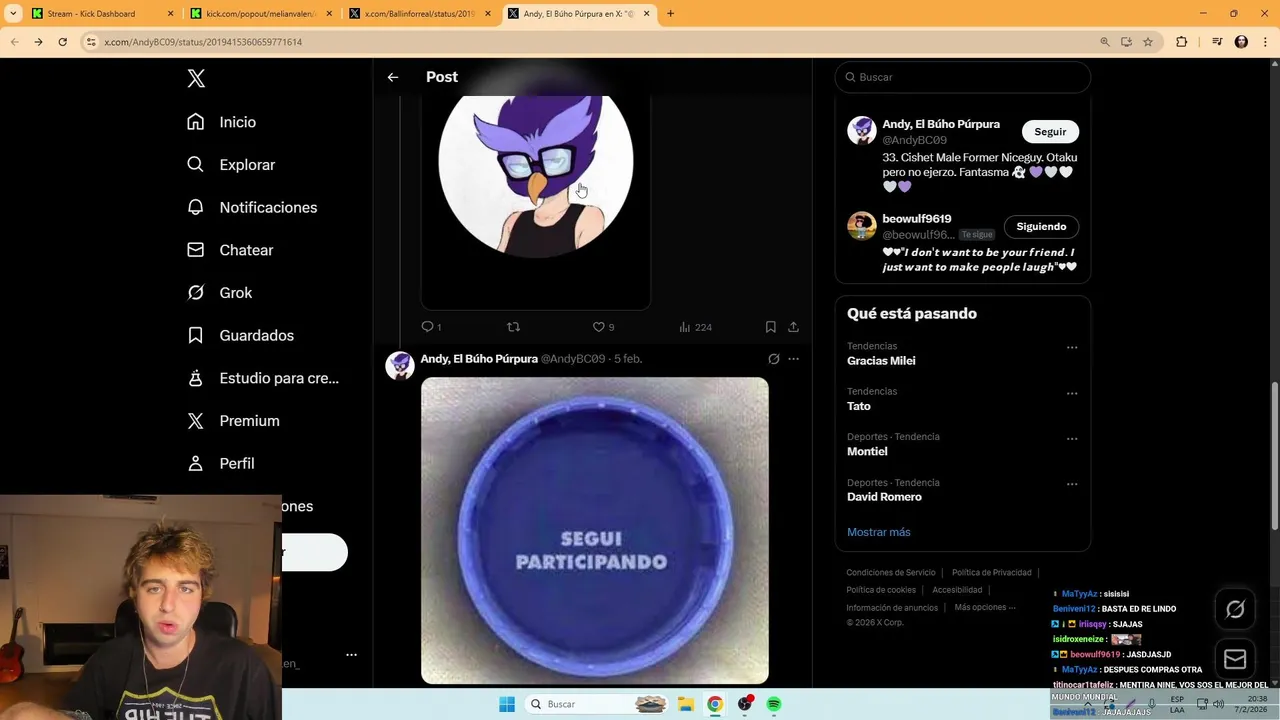The height and width of the screenshot is (720, 1280).
Task: Open the Montiel trending topic
Action: (867, 451)
